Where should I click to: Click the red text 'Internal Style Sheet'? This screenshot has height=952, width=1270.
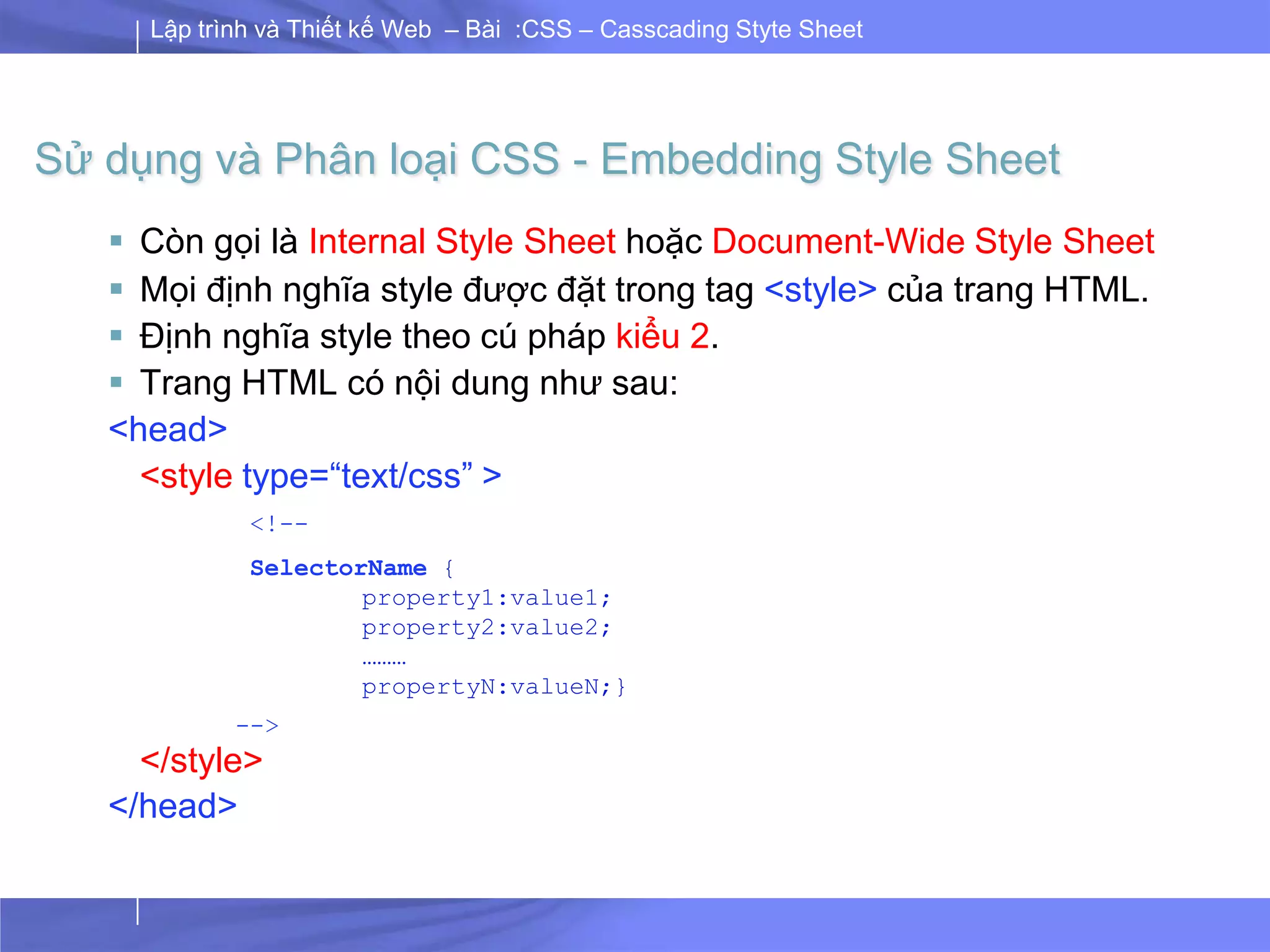462,241
